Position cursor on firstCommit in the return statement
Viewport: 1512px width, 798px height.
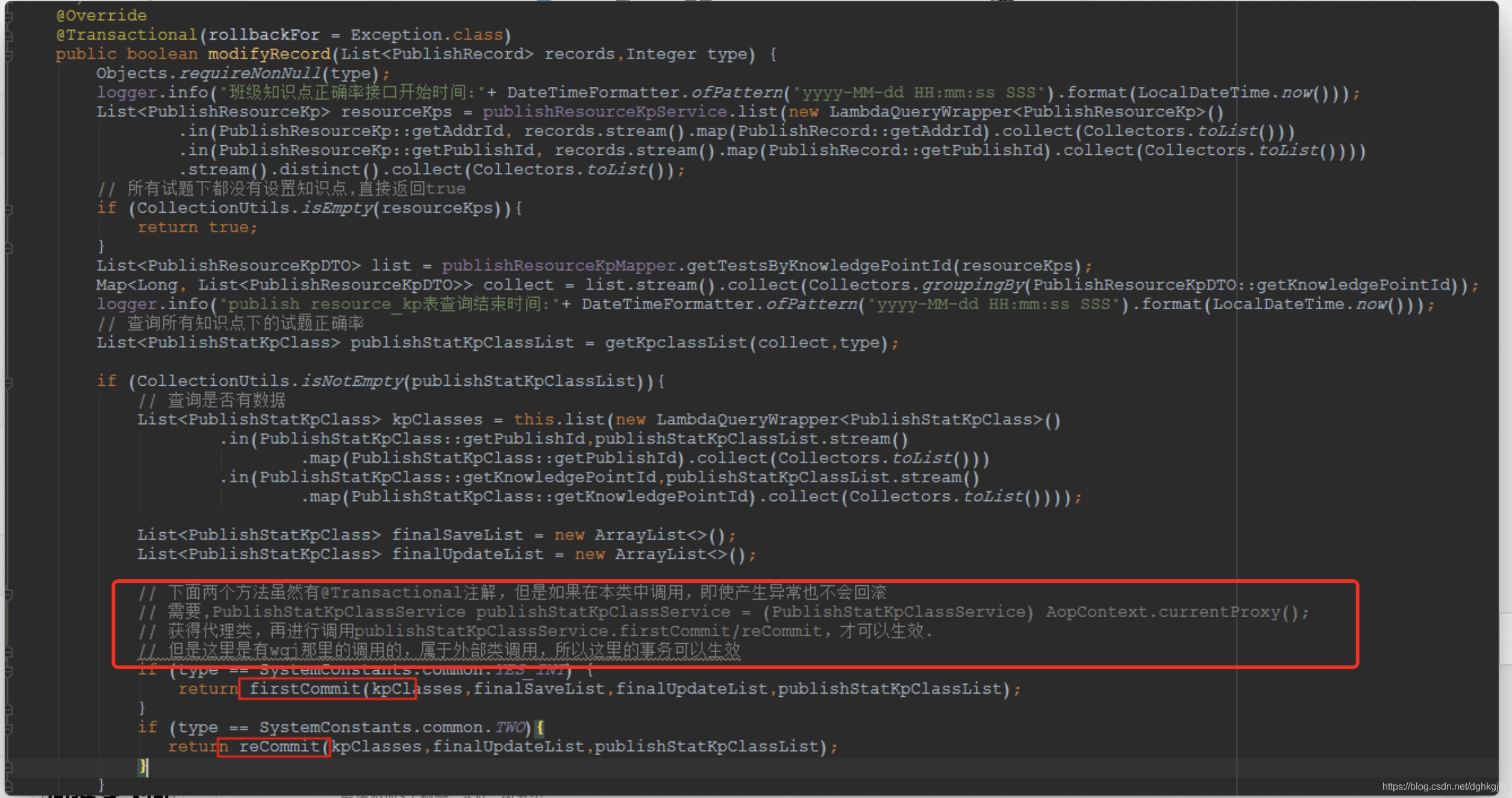pos(304,689)
